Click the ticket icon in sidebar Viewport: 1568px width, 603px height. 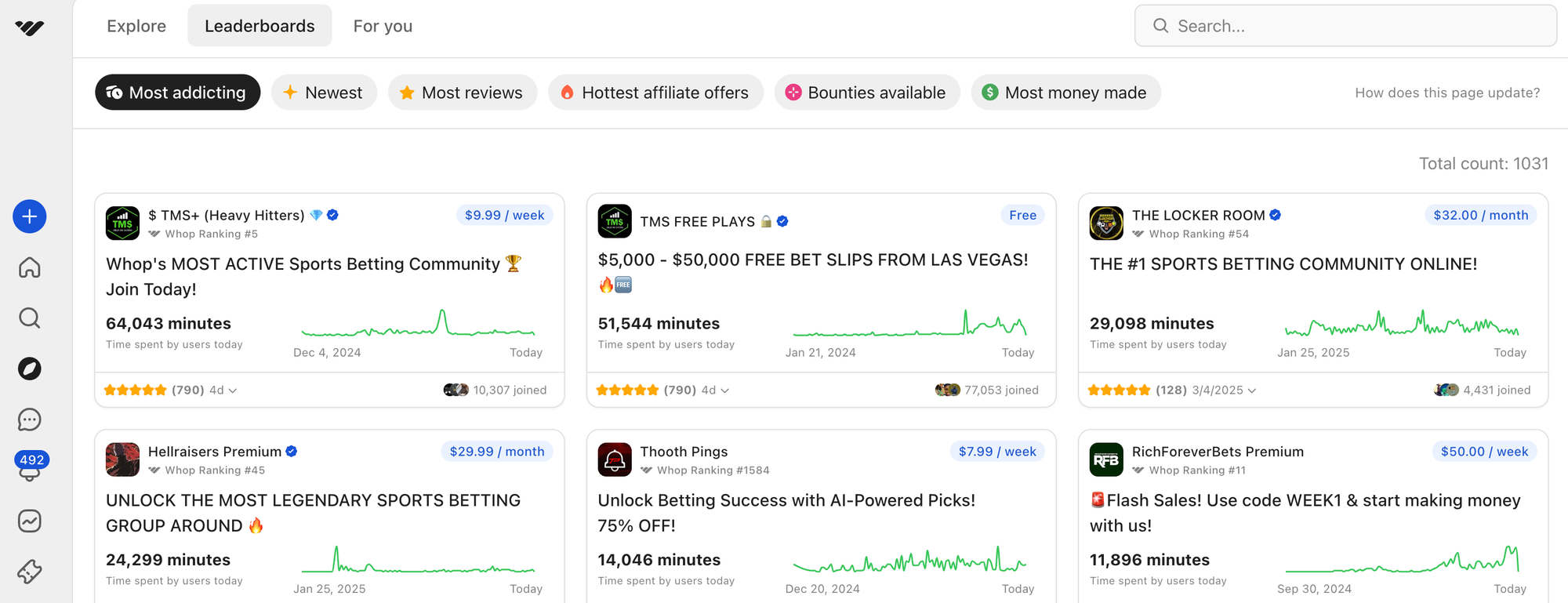[x=30, y=572]
